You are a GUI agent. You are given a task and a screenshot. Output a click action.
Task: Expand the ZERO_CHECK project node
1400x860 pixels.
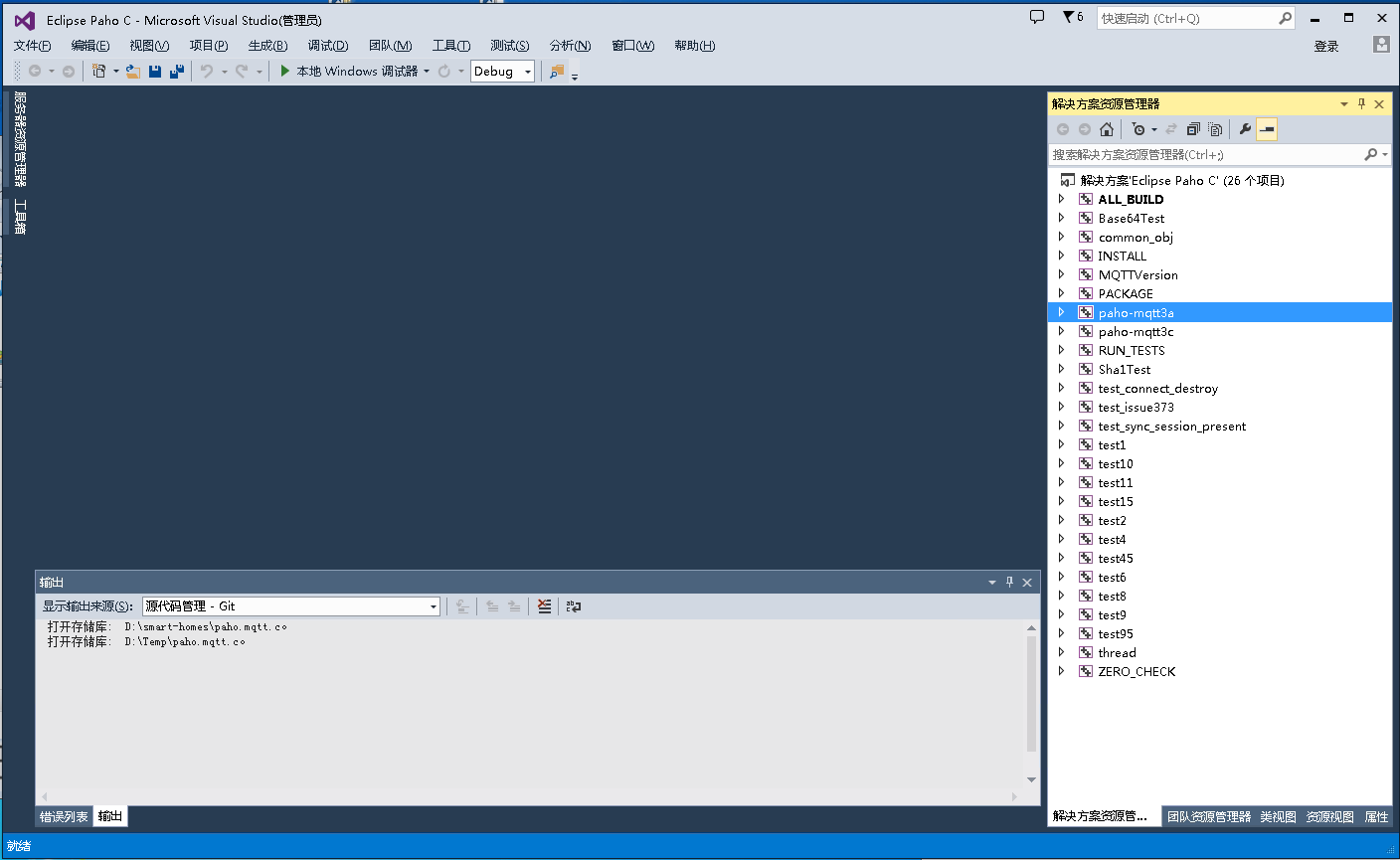[1061, 671]
